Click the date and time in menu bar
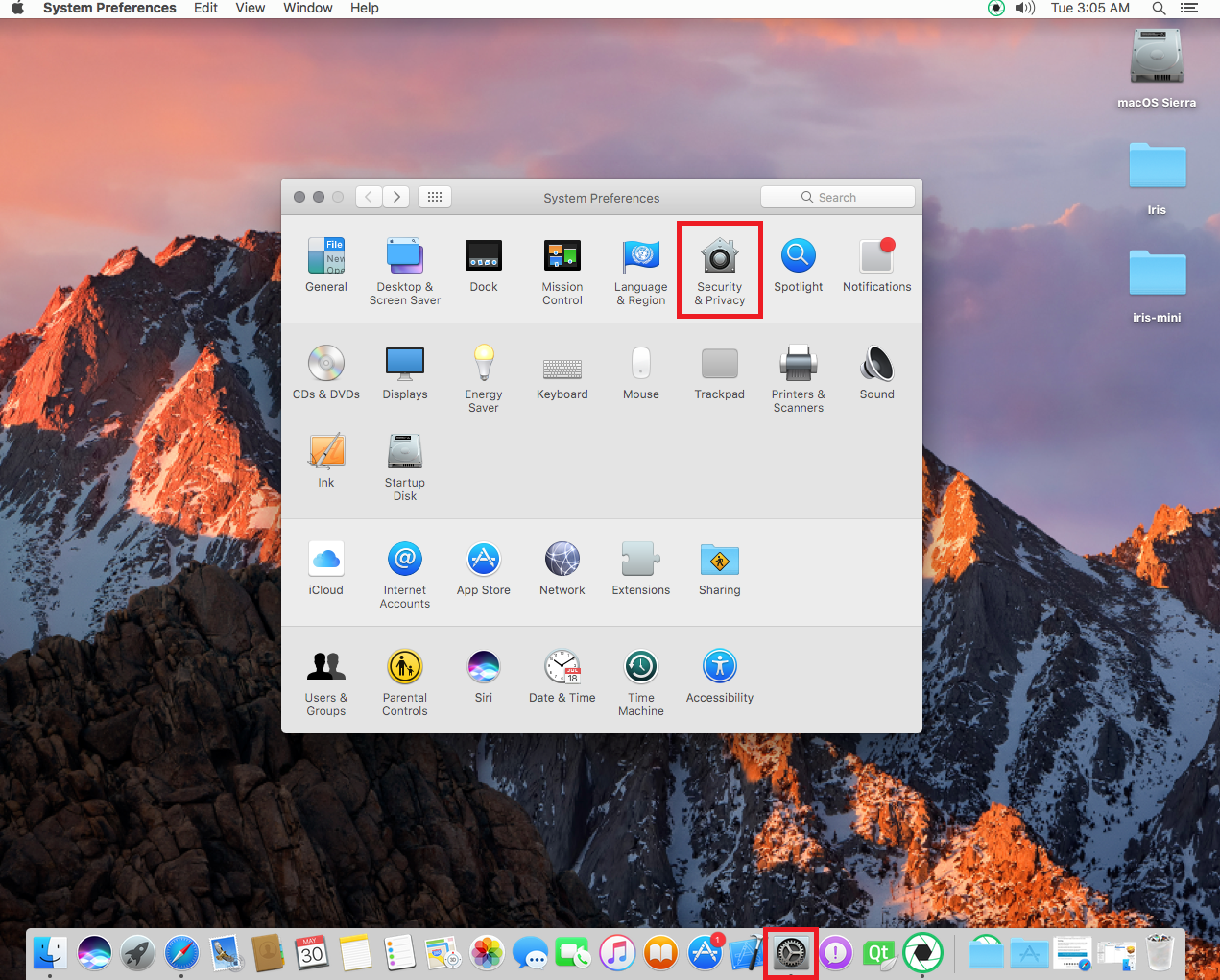The width and height of the screenshot is (1220, 980). pos(1090,8)
